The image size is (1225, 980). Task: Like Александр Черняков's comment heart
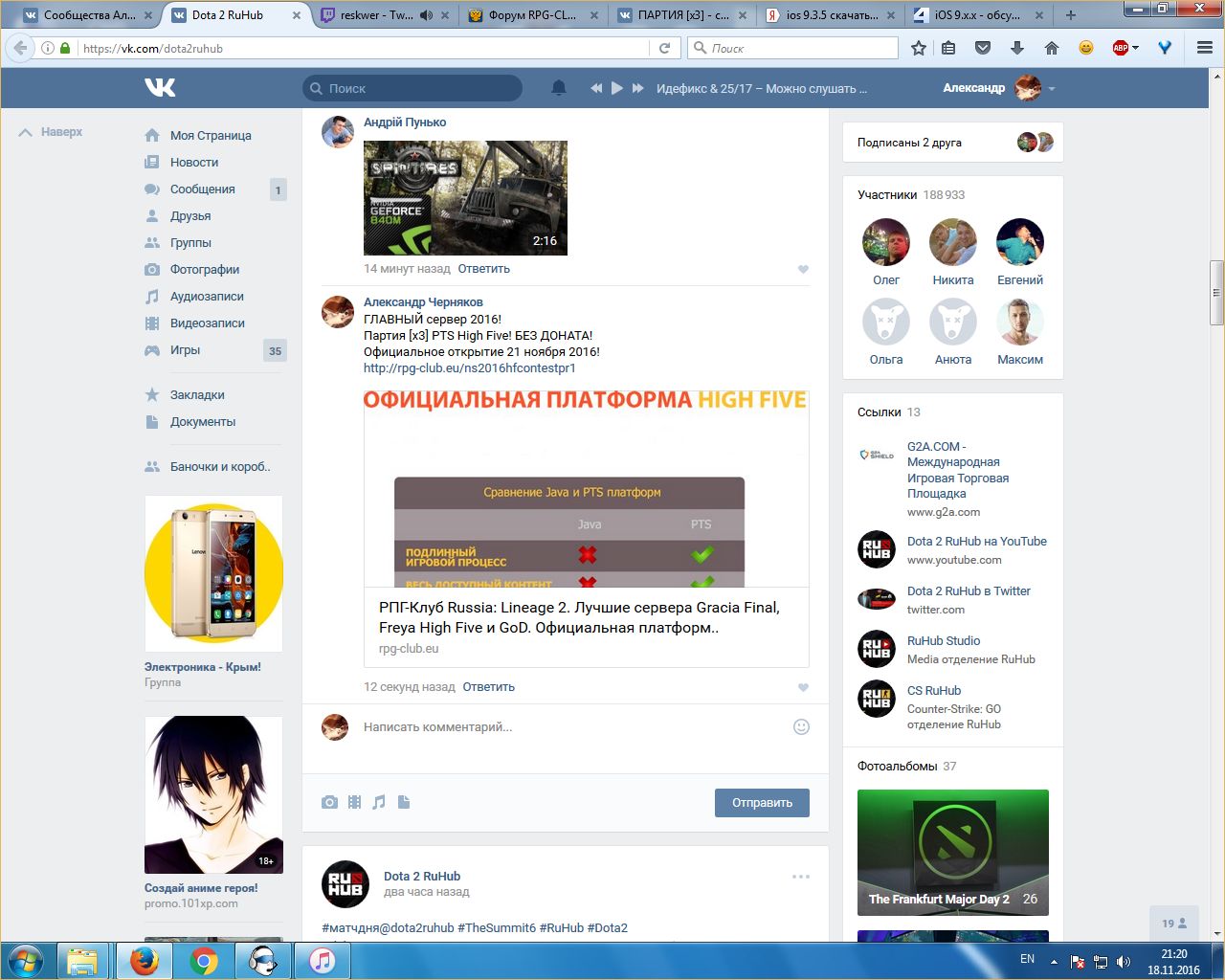pos(803,687)
